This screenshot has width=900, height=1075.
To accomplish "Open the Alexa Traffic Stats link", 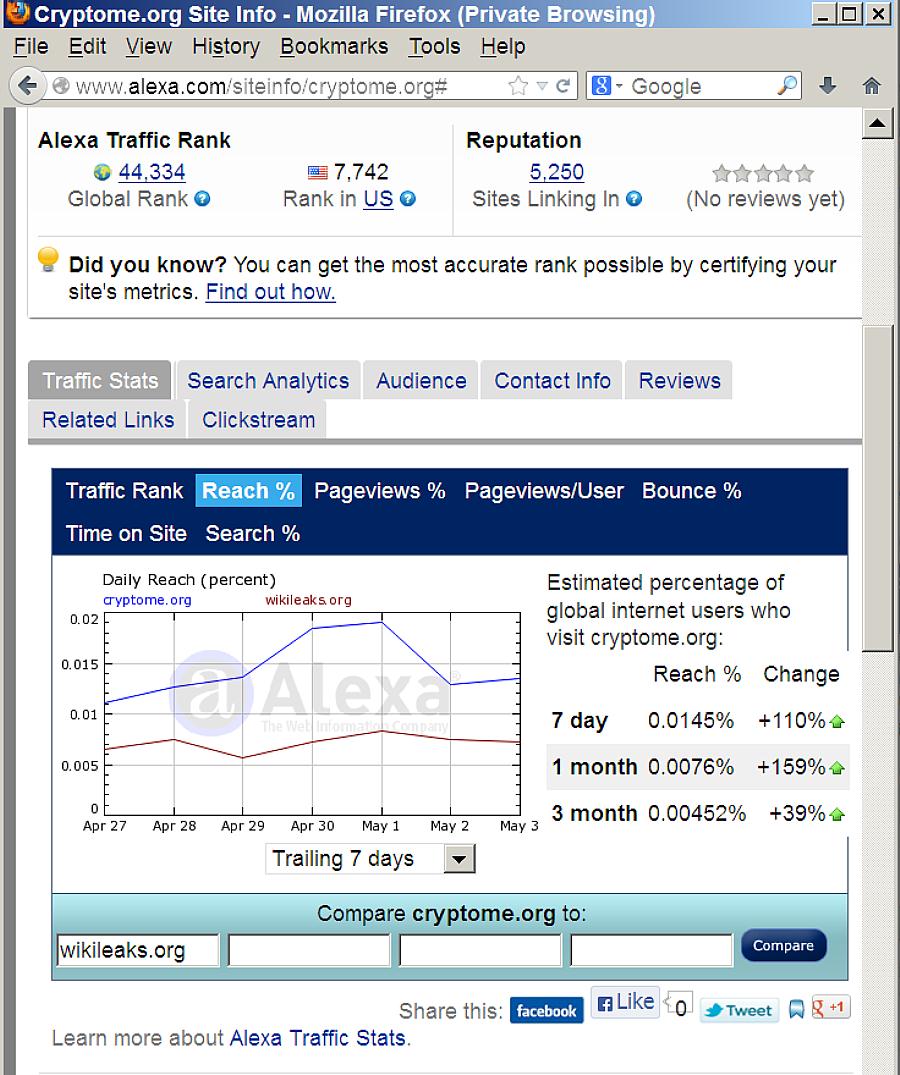I will (317, 1038).
